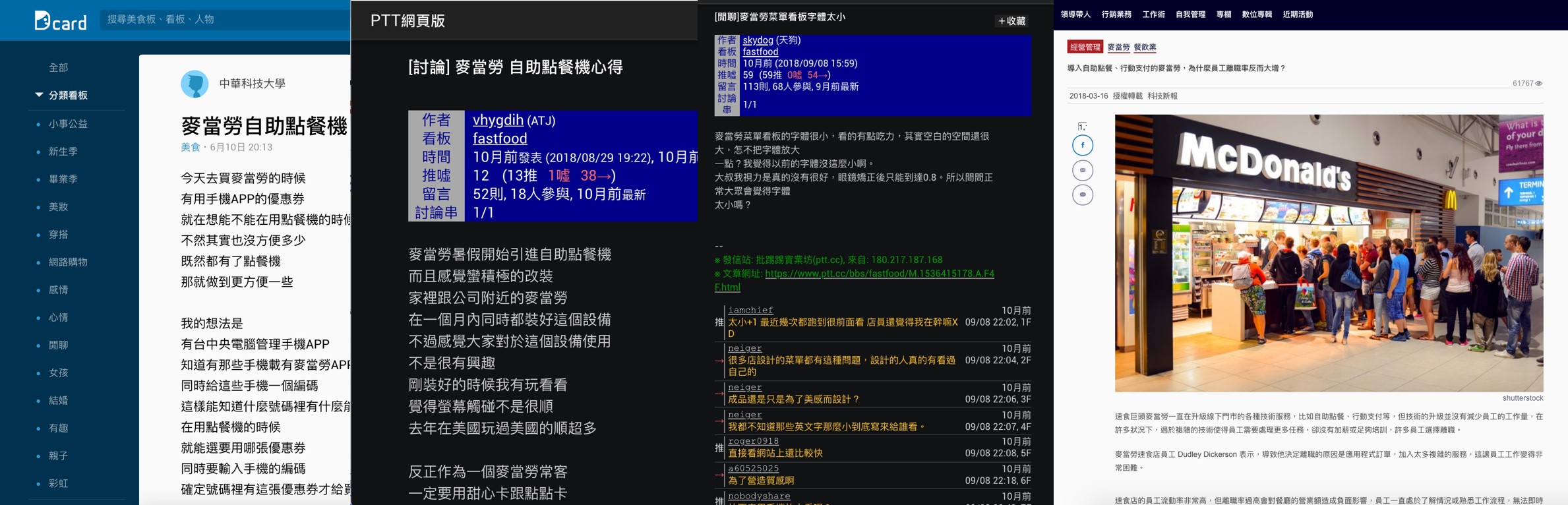Screen dimensions: 1568x505
Task: Open commenter iamchief's username link
Action: point(750,310)
